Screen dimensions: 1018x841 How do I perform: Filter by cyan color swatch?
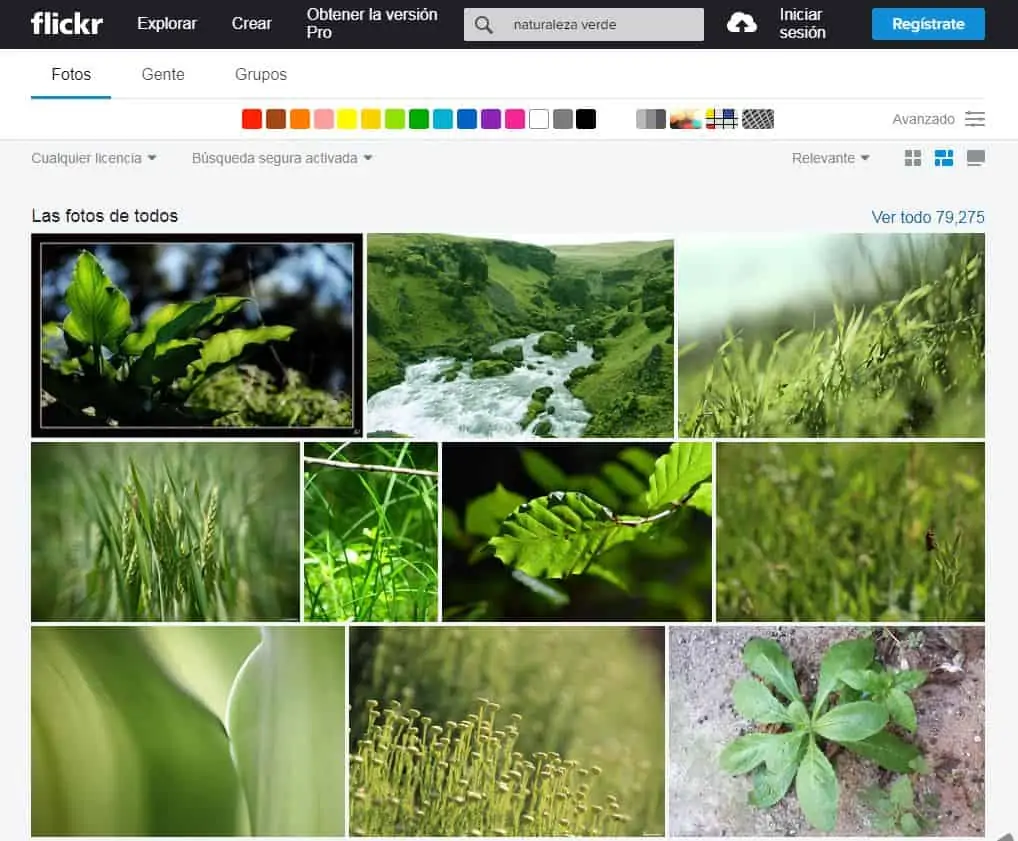tap(443, 119)
